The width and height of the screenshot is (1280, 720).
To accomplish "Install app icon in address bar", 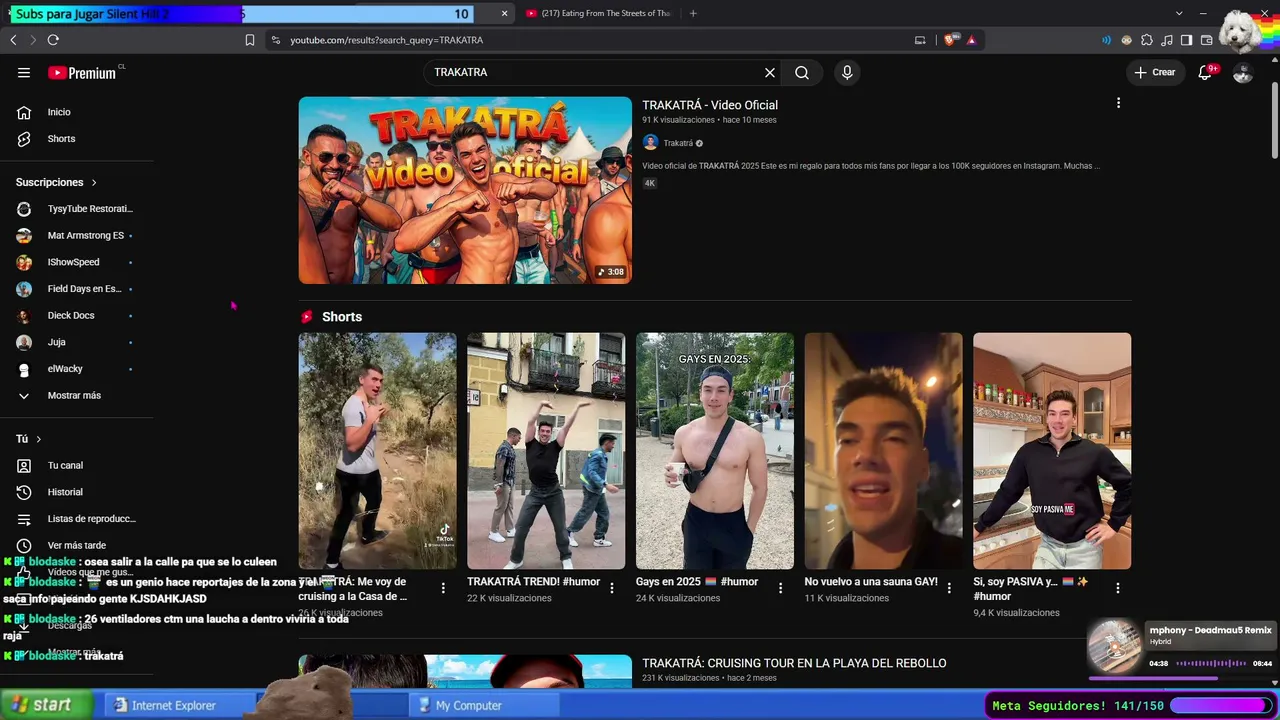I will pyautogui.click(x=920, y=40).
